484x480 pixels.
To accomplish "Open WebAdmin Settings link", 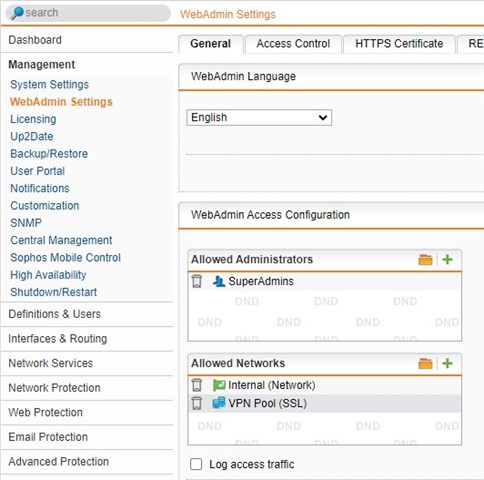I will point(61,102).
